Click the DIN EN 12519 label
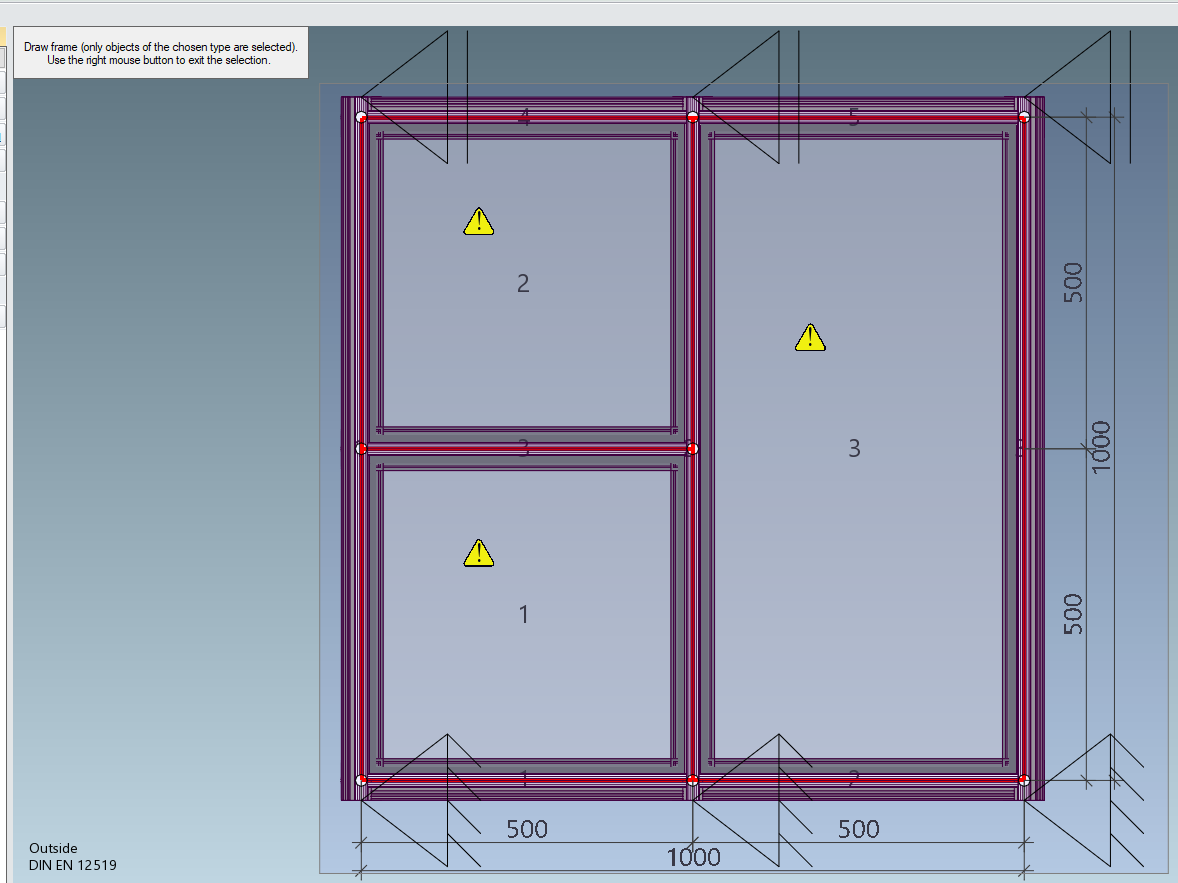 point(73,865)
